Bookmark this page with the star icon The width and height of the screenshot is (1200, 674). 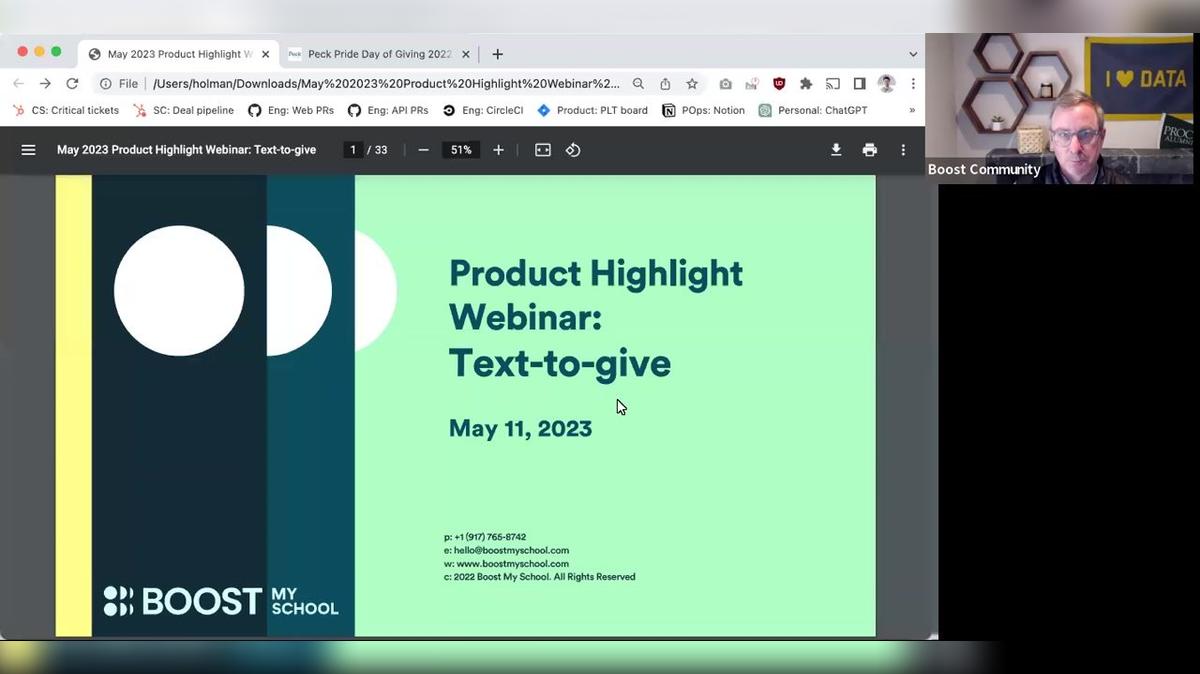coord(691,84)
